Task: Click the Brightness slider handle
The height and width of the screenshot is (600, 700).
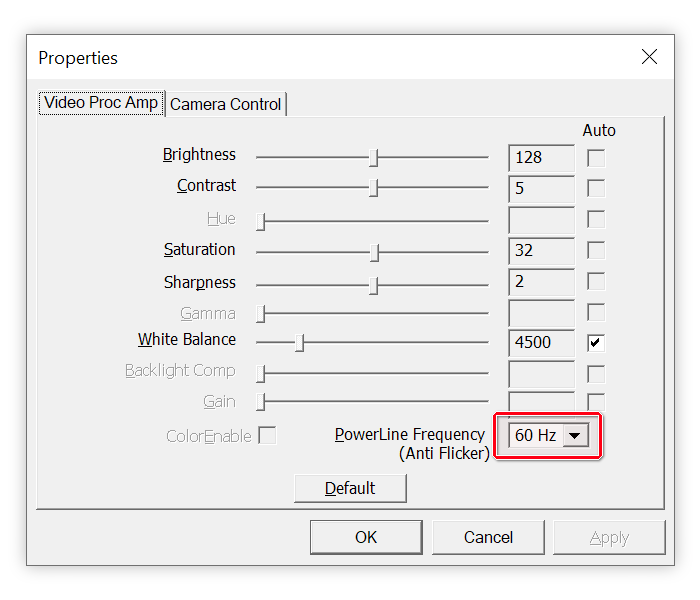Action: click(374, 158)
